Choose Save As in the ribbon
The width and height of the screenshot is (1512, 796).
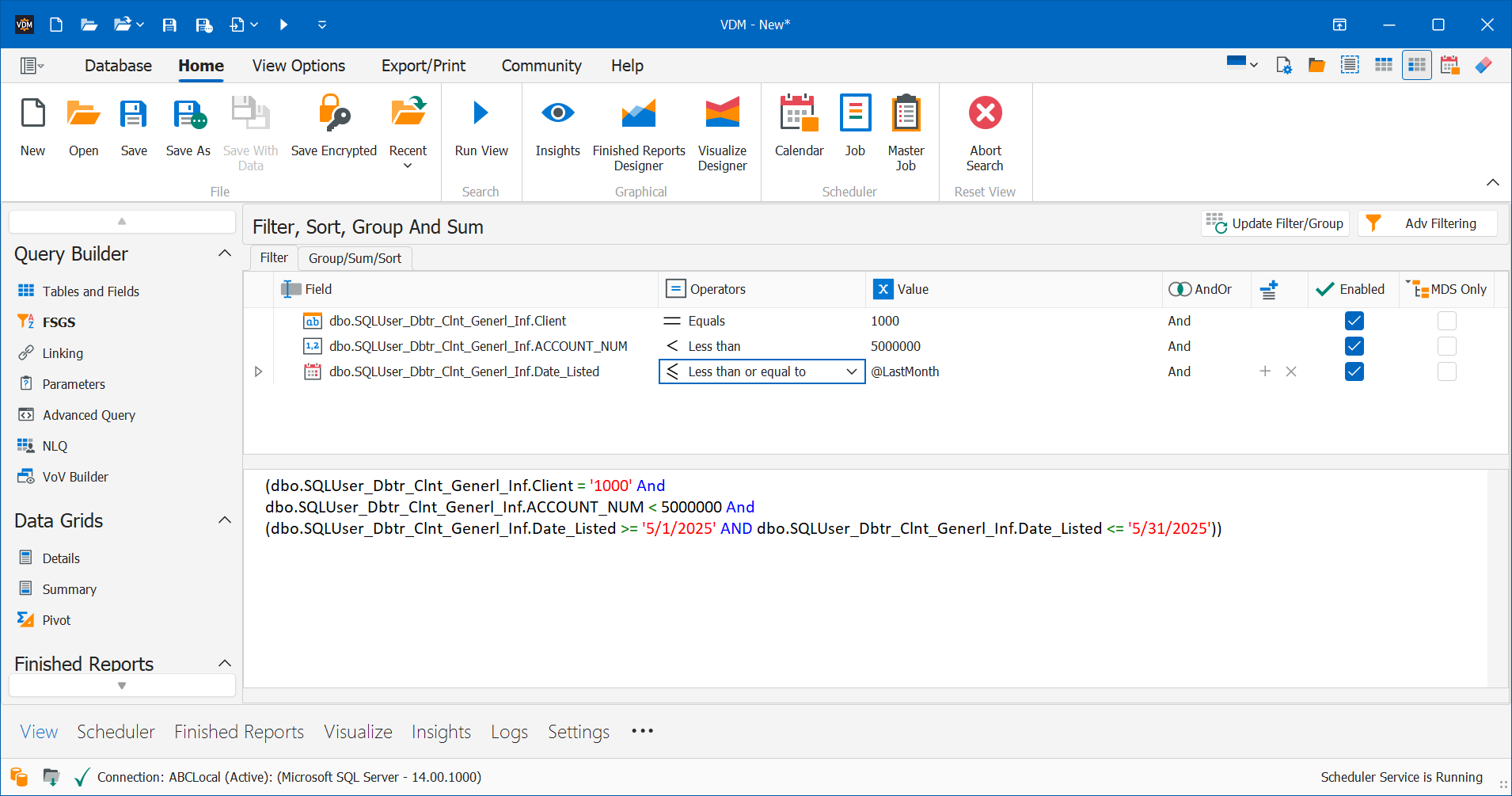pyautogui.click(x=188, y=127)
